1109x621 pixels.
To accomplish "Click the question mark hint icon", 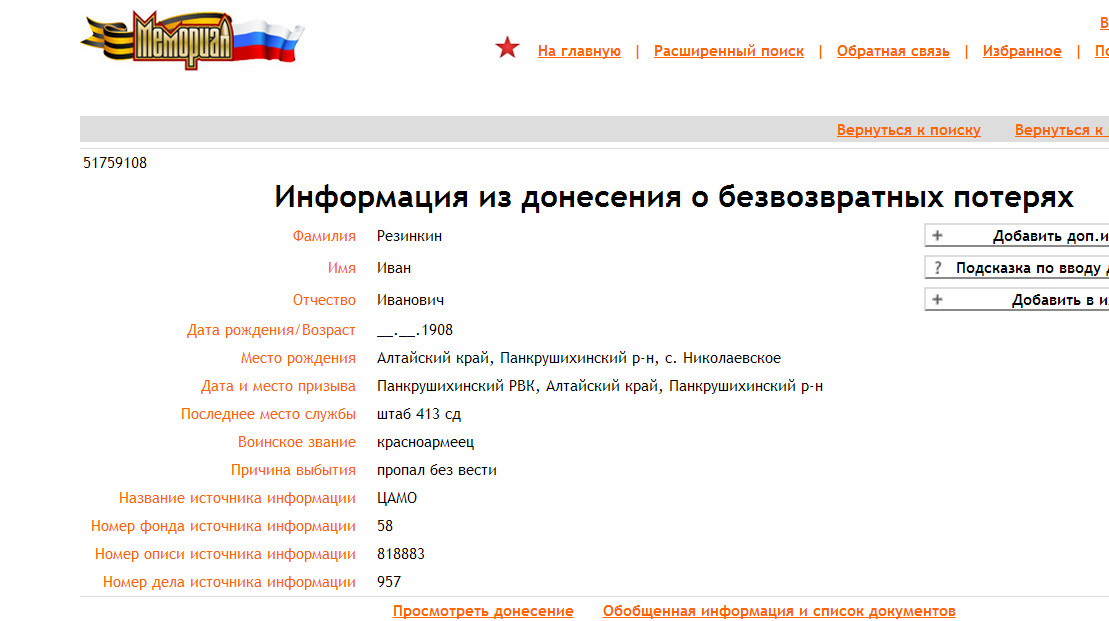I will tap(937, 268).
